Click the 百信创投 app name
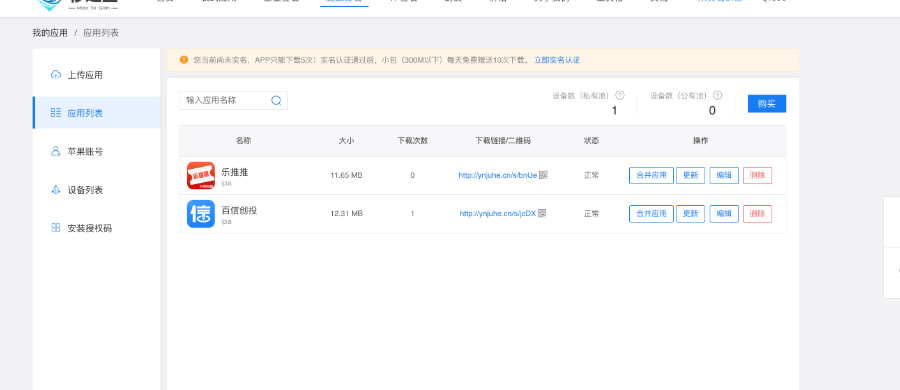The image size is (900, 390). pyautogui.click(x=239, y=210)
